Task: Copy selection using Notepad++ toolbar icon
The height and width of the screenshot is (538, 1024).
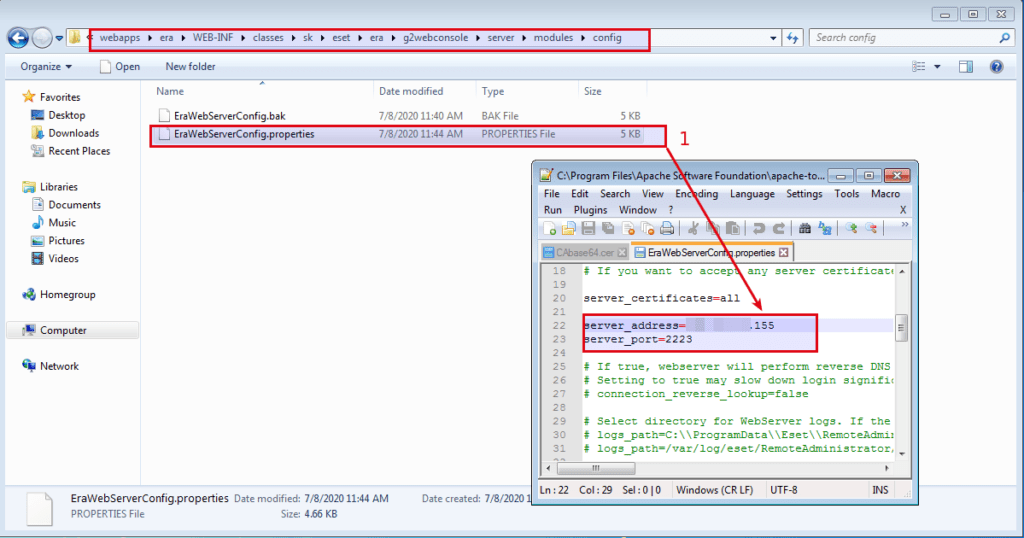Action: 713,229
